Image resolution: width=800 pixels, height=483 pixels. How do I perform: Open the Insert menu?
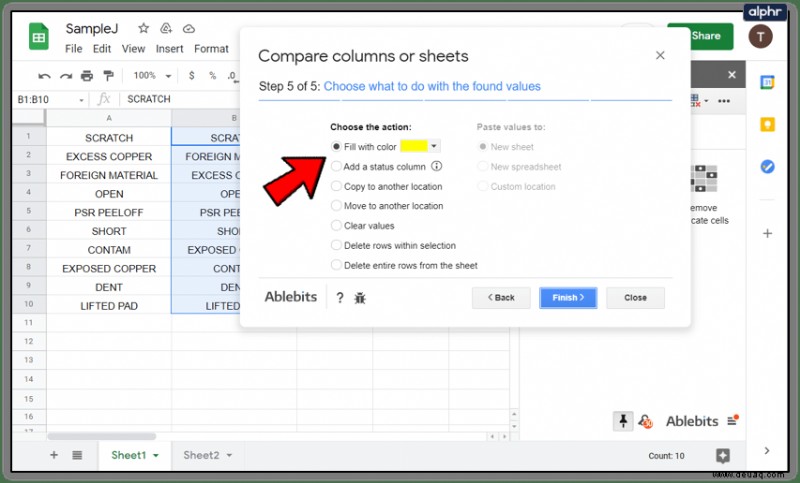(169, 49)
